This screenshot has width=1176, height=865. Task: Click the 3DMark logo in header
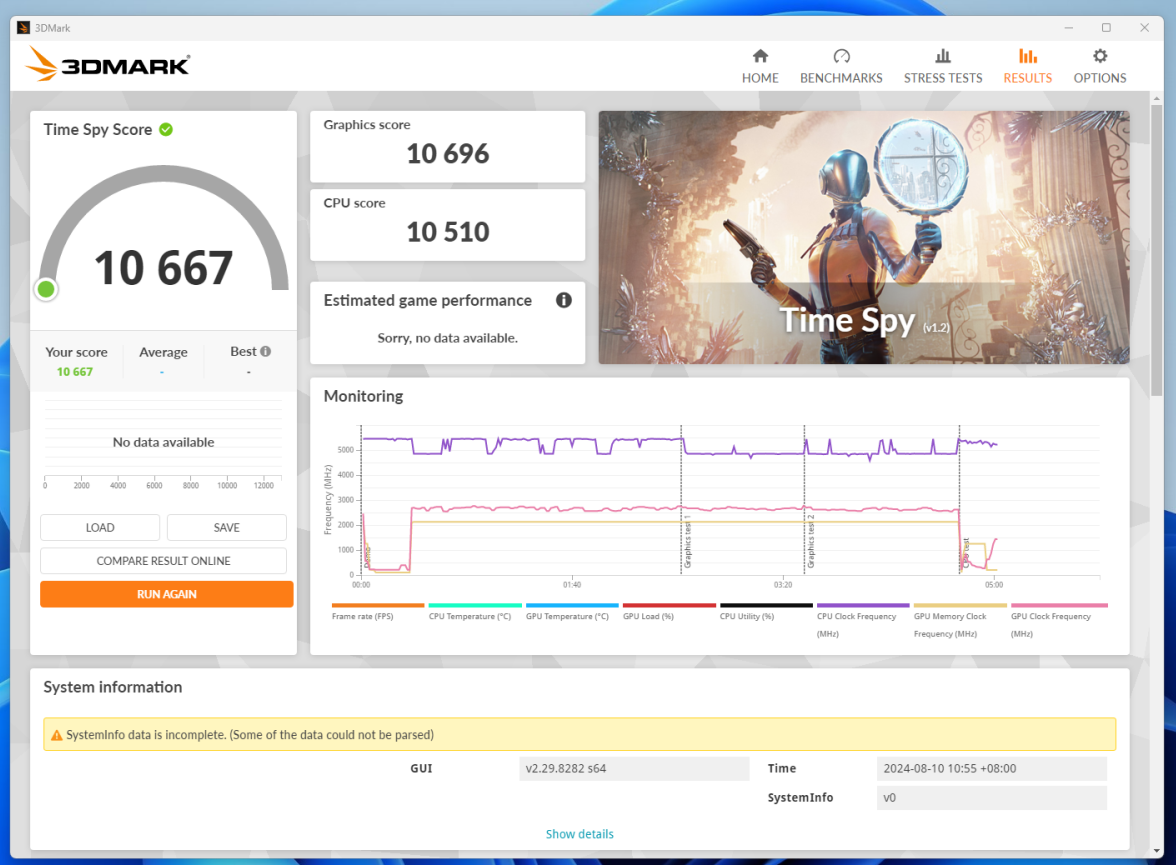(107, 64)
